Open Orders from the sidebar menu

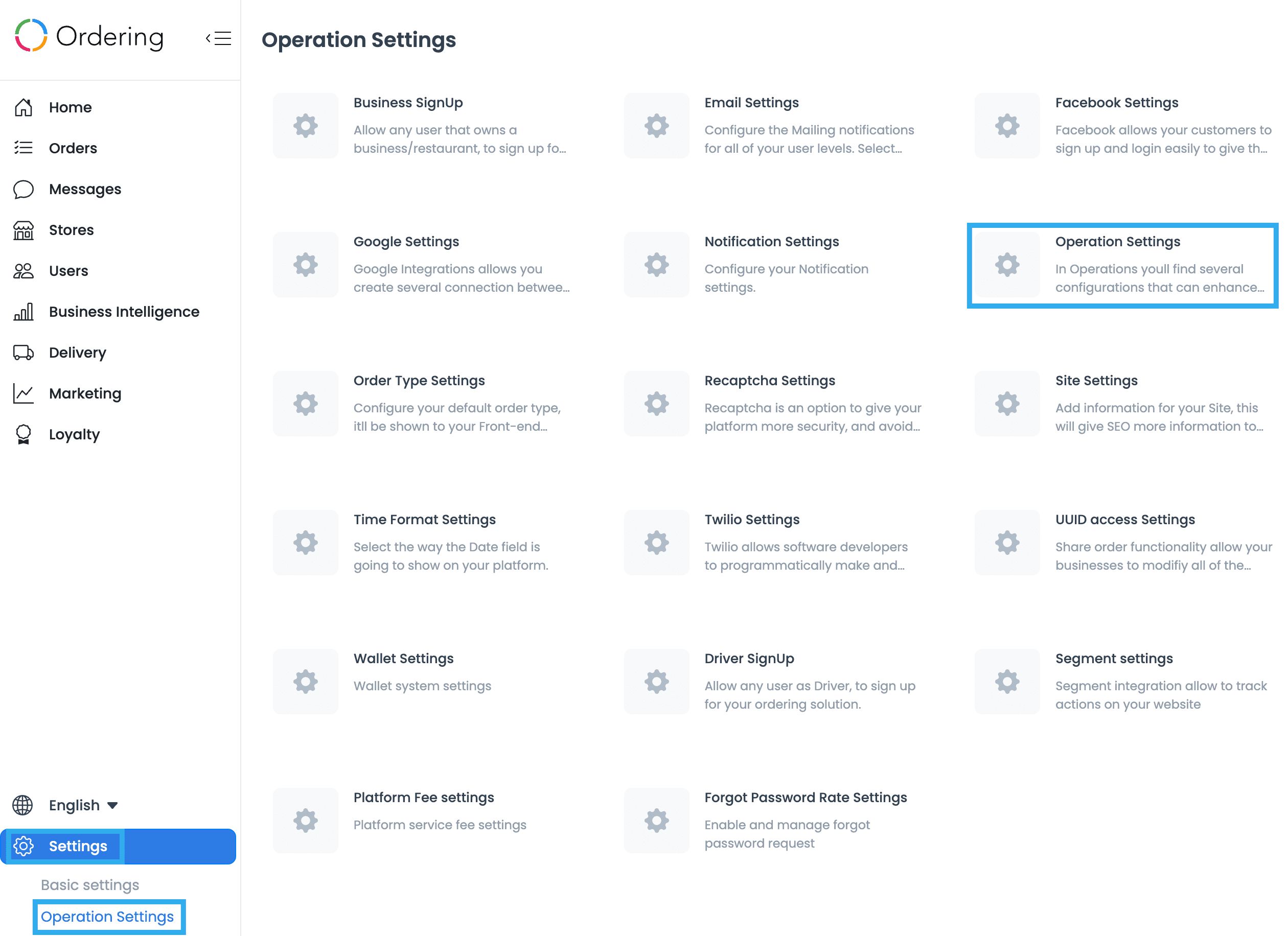tap(73, 148)
